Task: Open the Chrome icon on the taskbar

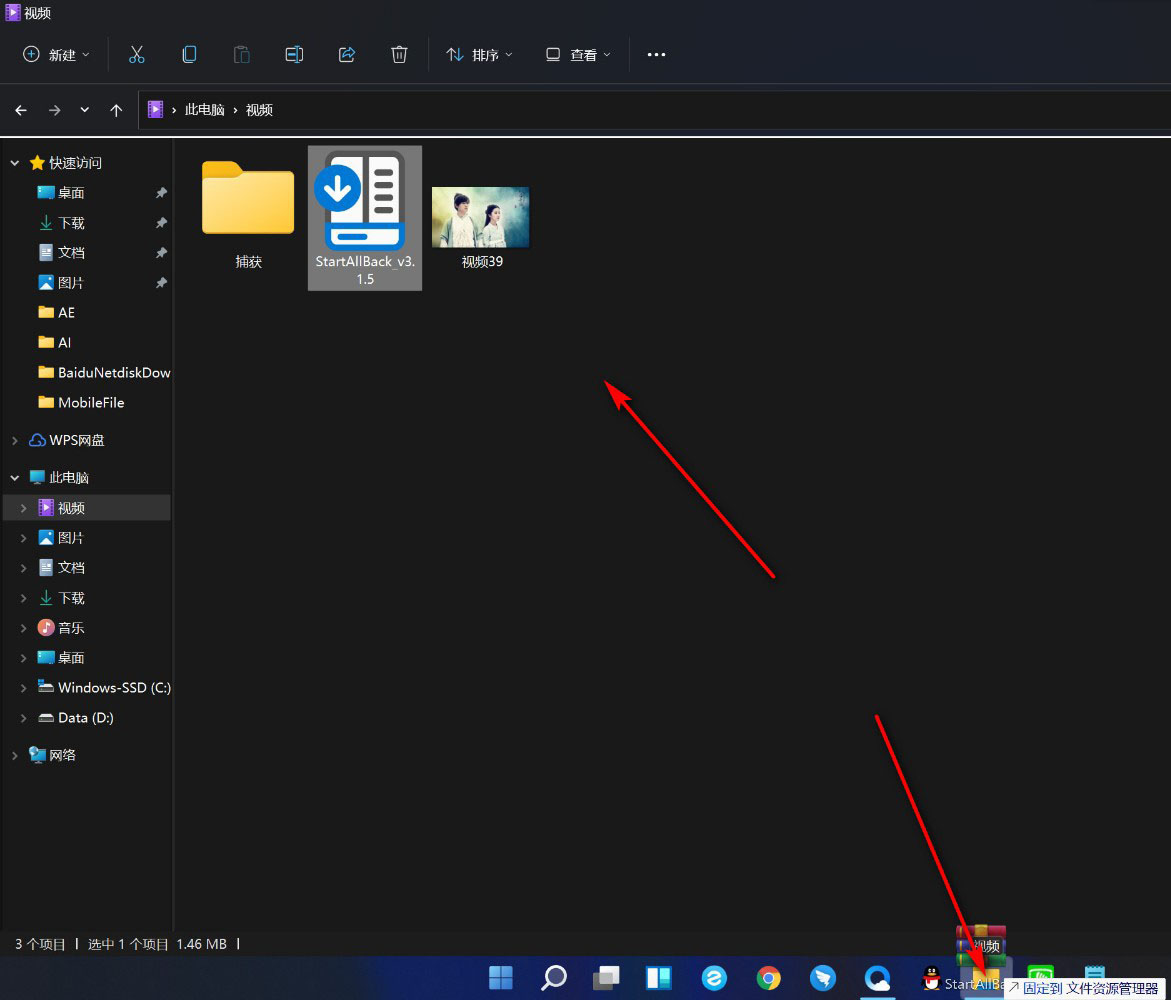Action: [768, 978]
